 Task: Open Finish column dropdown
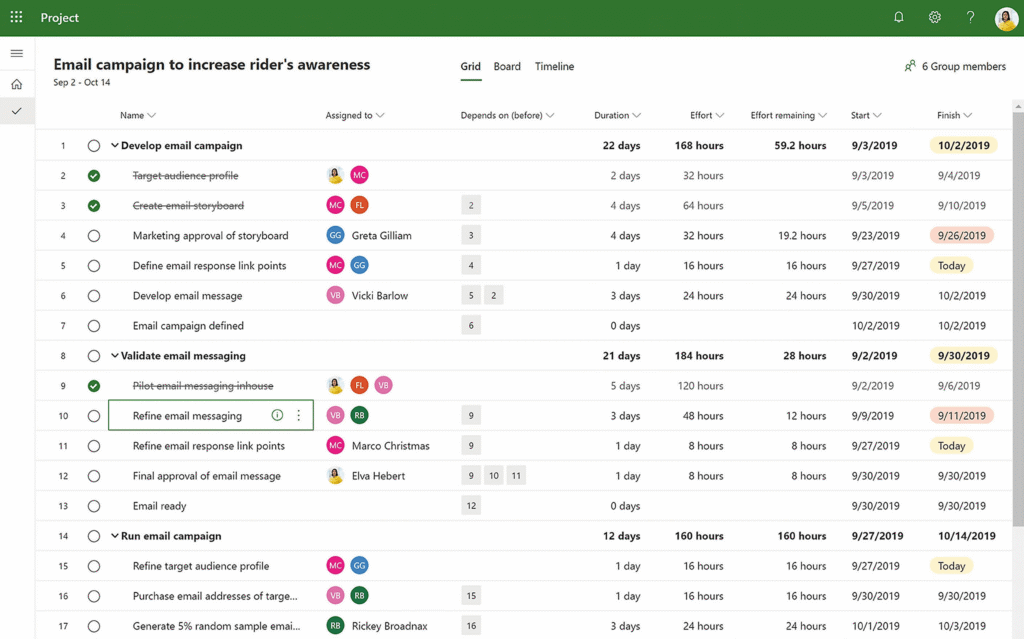968,116
